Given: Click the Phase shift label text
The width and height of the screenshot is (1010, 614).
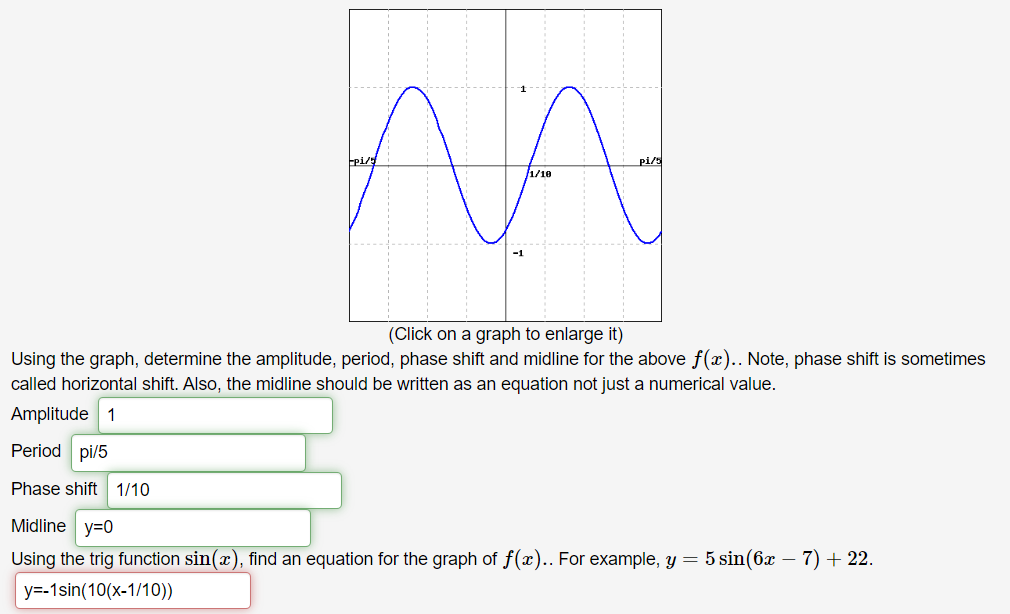Looking at the screenshot, I should (x=54, y=489).
